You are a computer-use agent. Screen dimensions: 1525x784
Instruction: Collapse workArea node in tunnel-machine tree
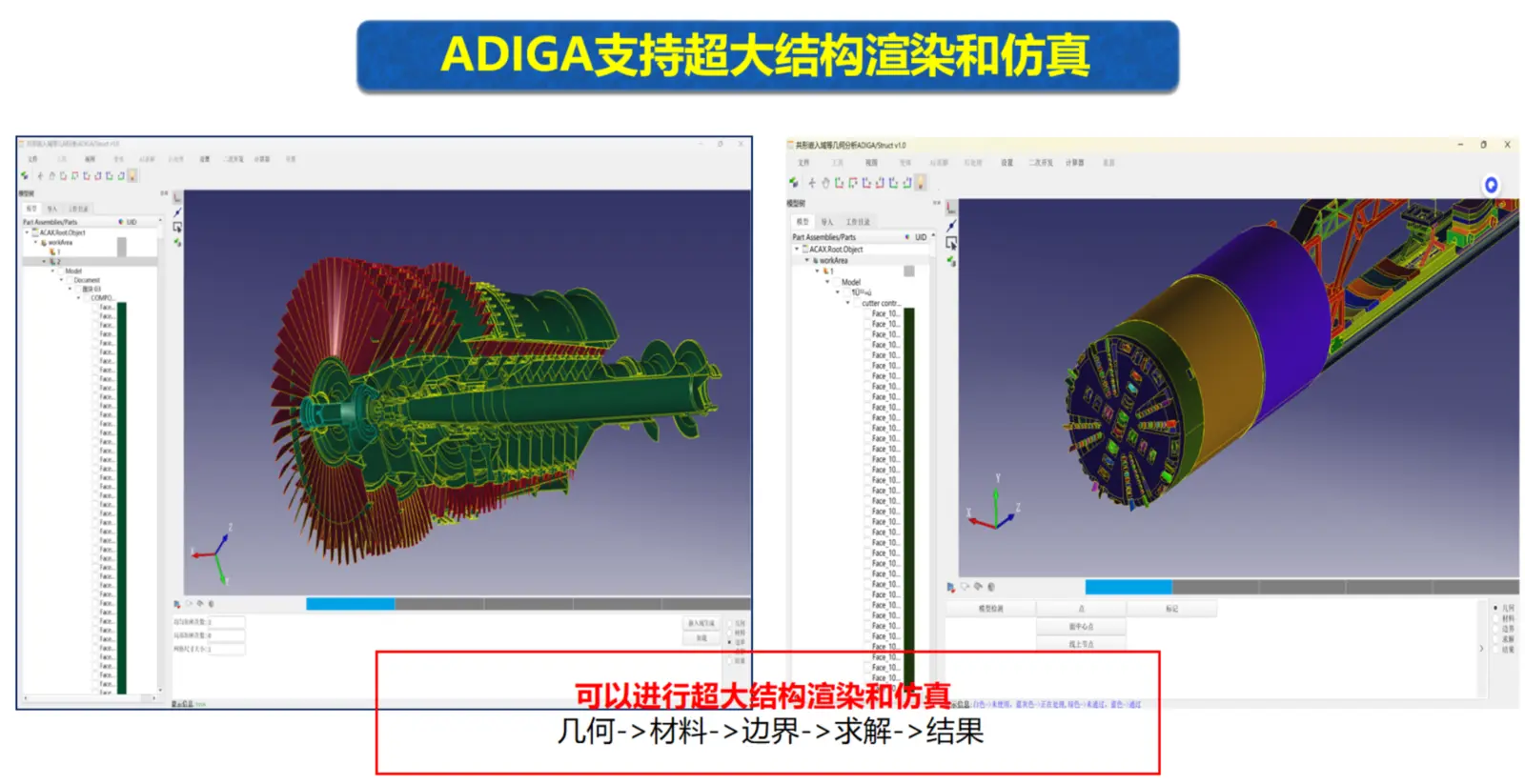pyautogui.click(x=806, y=260)
